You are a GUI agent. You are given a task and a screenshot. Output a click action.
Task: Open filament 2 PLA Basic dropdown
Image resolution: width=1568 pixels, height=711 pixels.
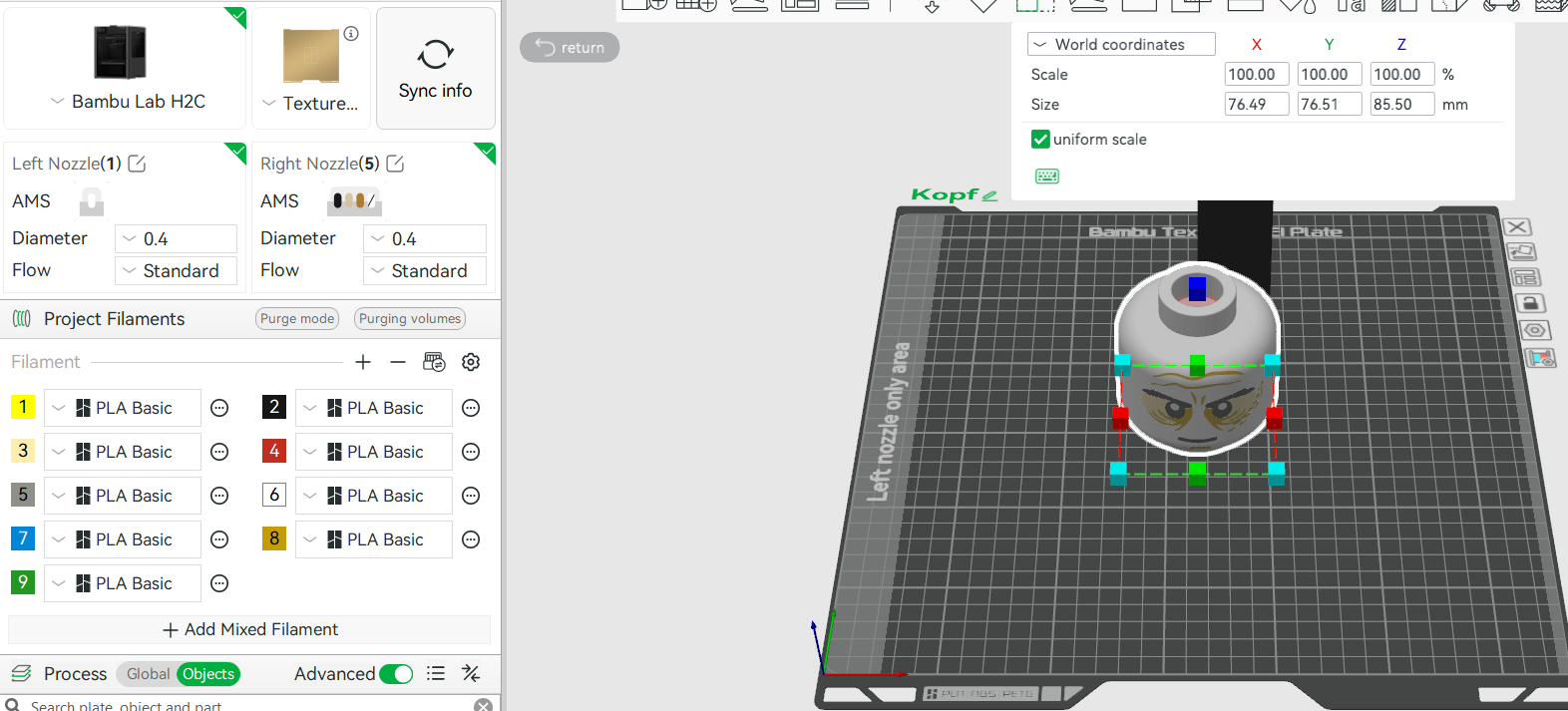click(374, 408)
